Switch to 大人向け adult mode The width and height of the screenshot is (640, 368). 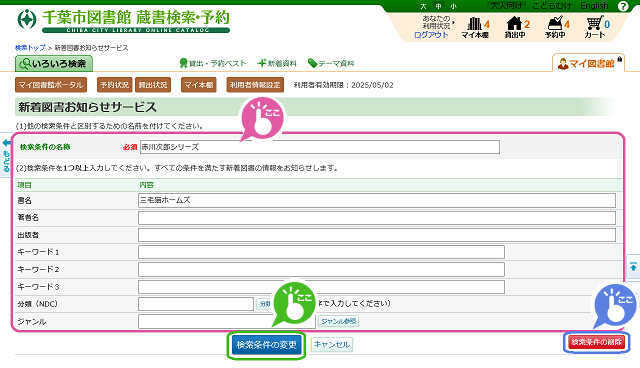[x=506, y=6]
